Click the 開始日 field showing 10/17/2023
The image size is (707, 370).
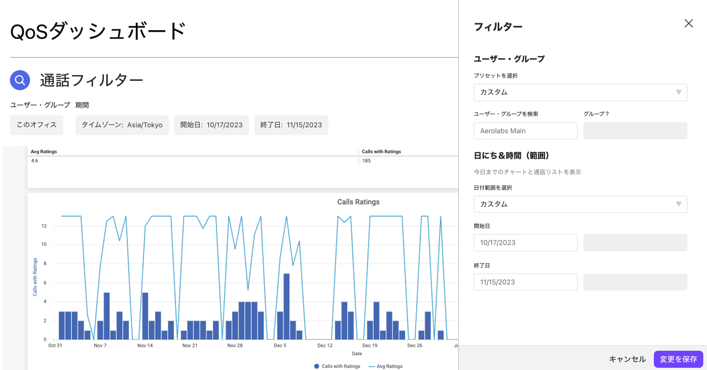click(x=525, y=242)
